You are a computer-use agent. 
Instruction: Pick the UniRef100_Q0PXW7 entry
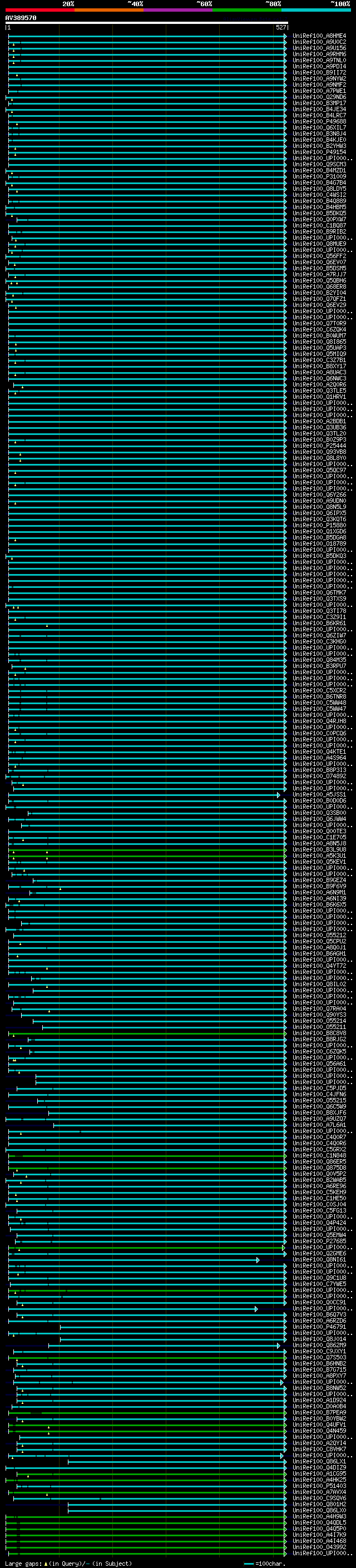coord(319,219)
